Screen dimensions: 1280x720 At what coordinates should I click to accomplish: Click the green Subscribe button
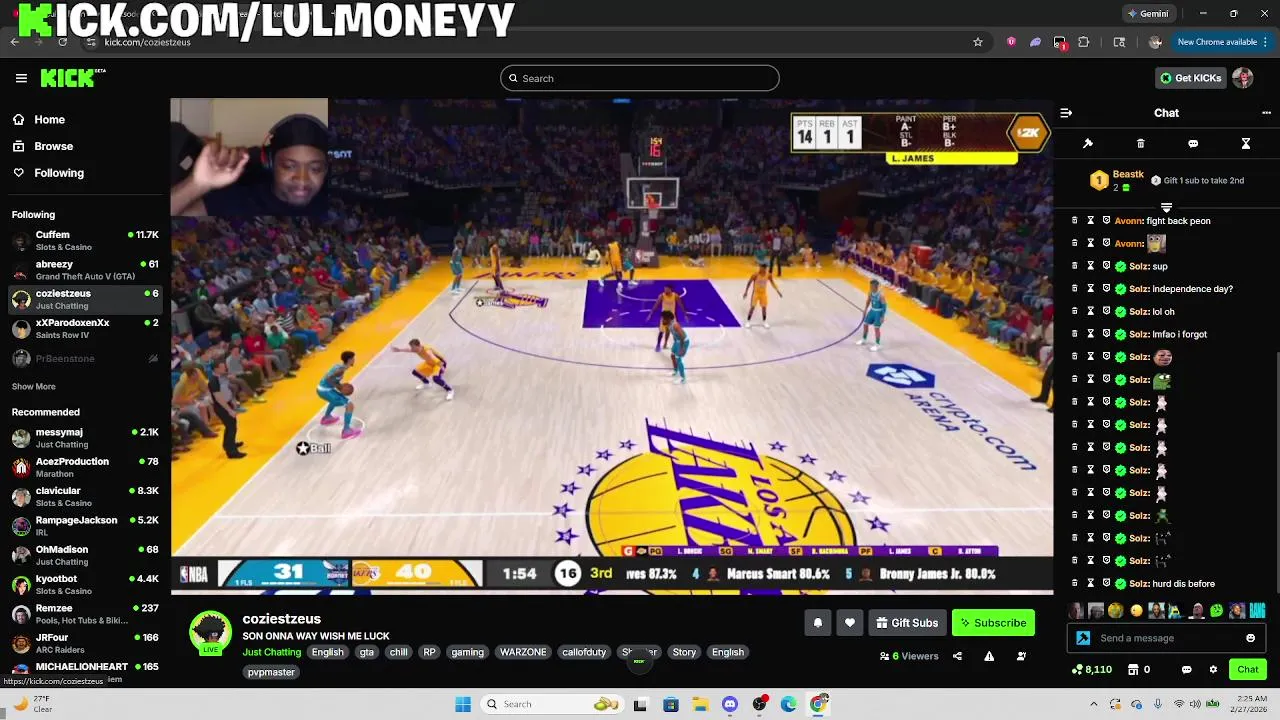993,623
